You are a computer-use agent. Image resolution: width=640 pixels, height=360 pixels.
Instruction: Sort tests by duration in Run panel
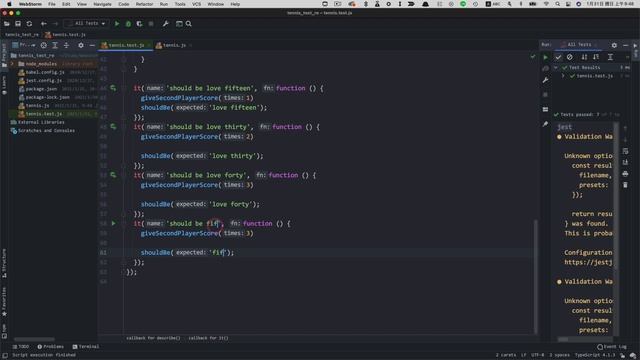pyautogui.click(x=596, y=57)
